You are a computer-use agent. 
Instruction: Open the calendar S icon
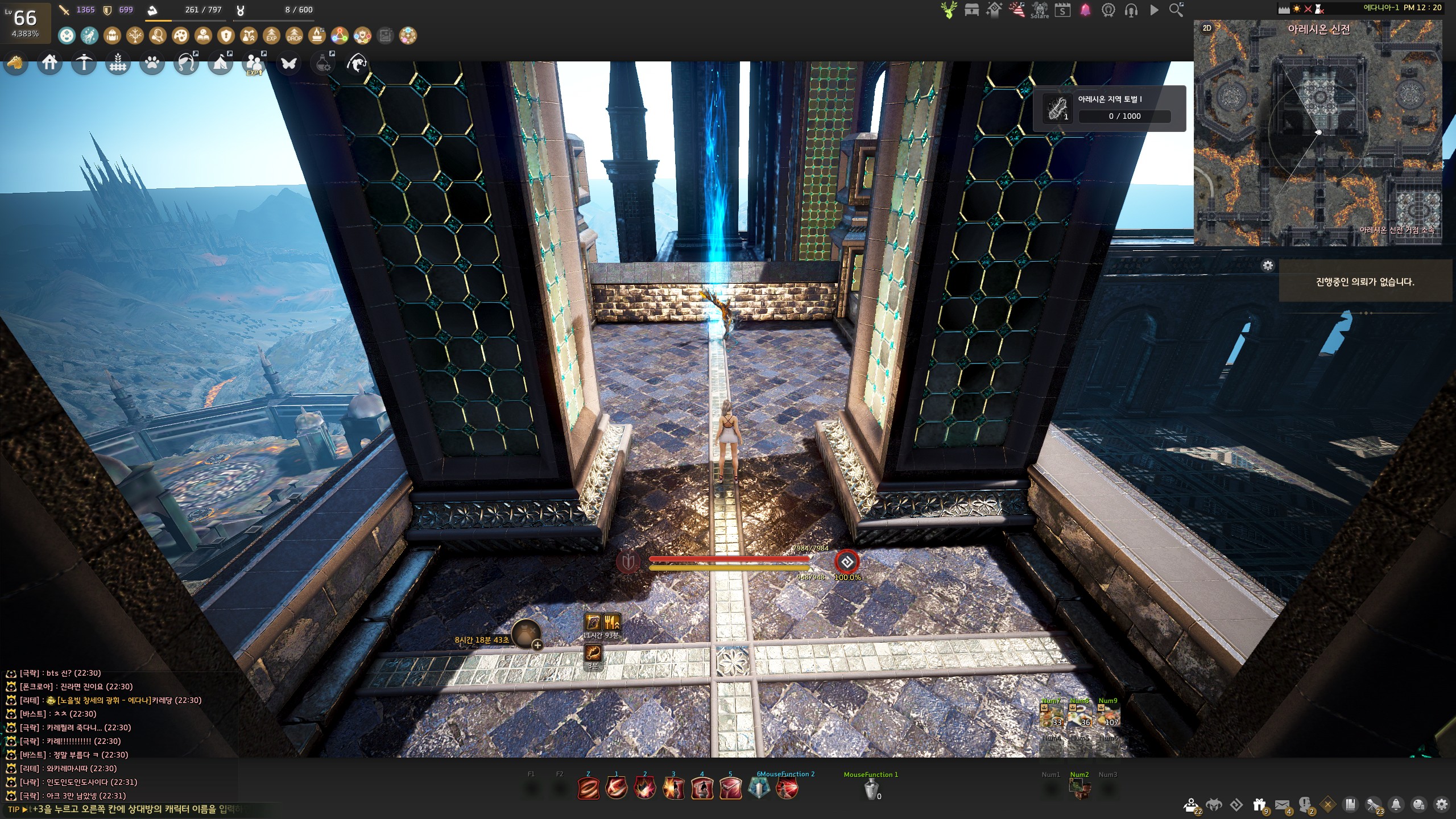(1062, 10)
